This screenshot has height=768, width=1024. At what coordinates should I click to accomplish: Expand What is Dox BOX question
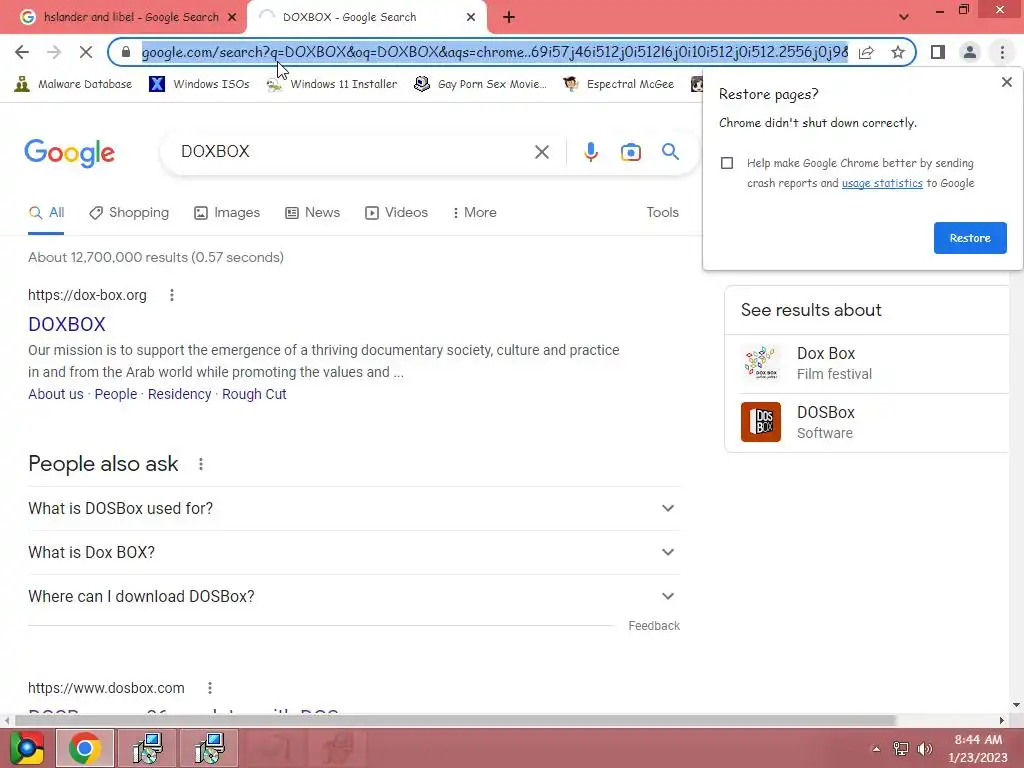point(354,552)
